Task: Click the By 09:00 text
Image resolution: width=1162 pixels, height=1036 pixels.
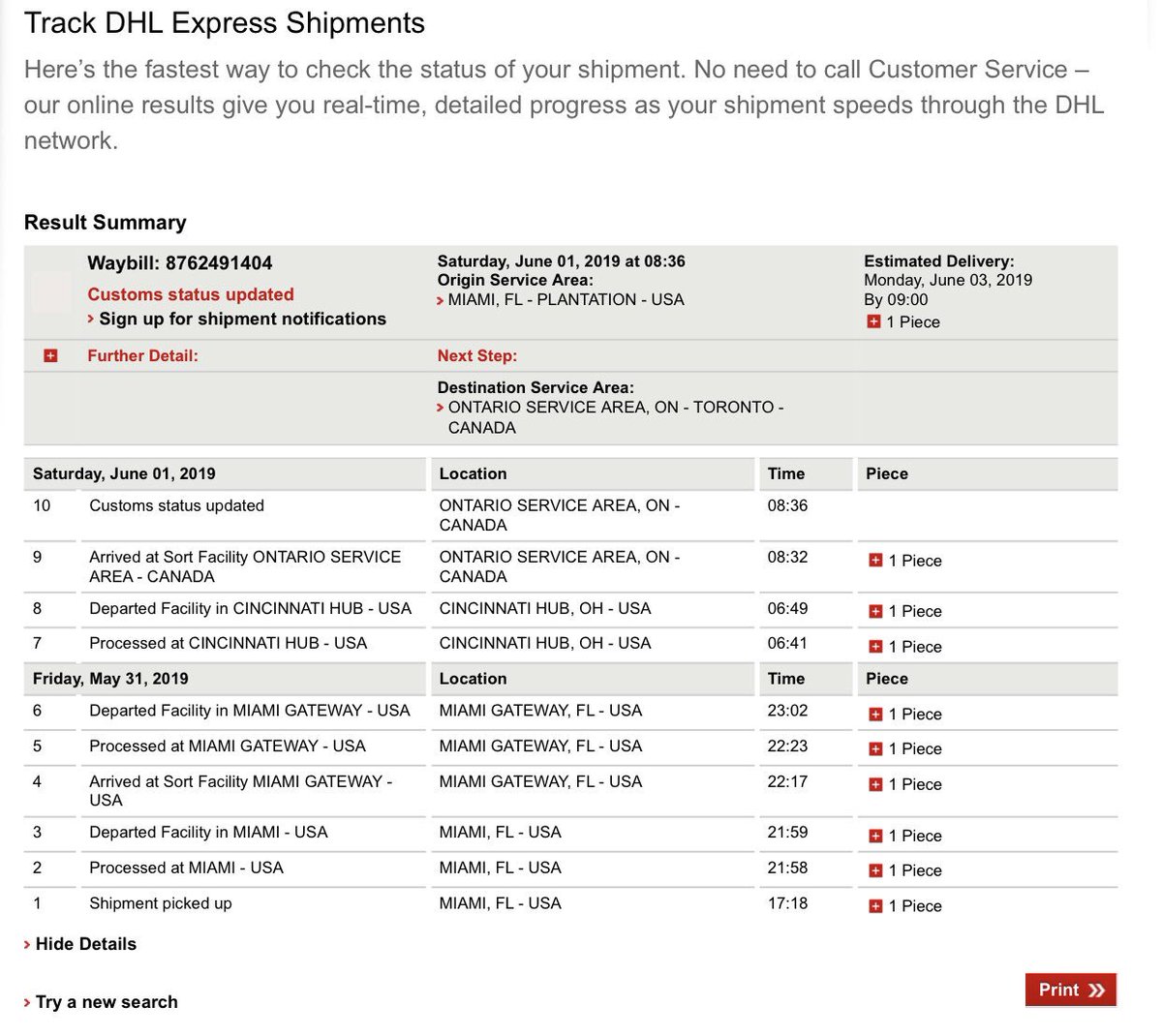Action: point(896,300)
